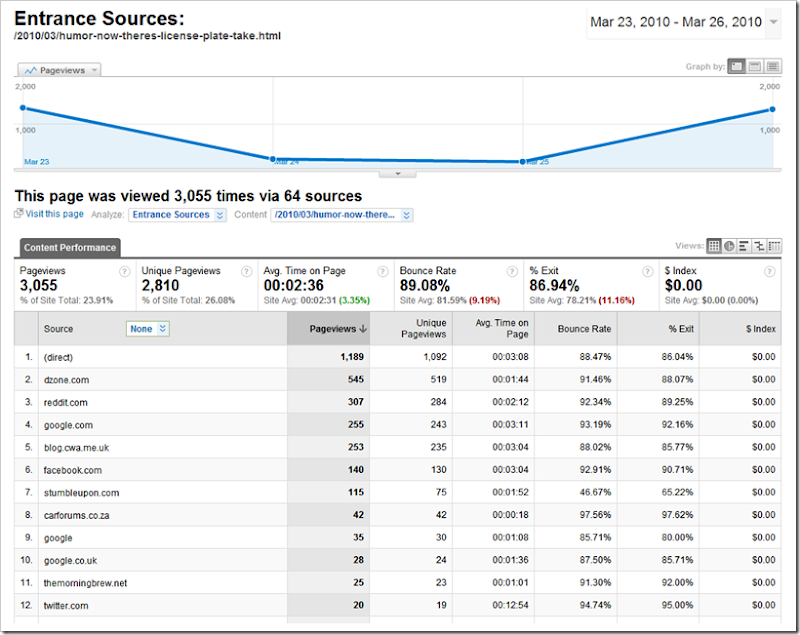Set graph by week
The image size is (800, 635).
click(x=755, y=66)
